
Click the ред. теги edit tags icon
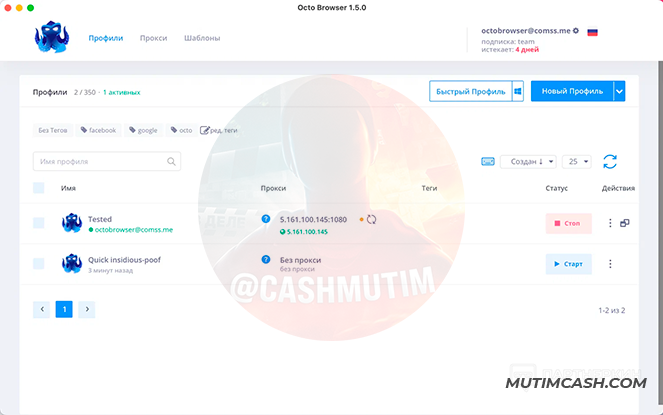204,130
